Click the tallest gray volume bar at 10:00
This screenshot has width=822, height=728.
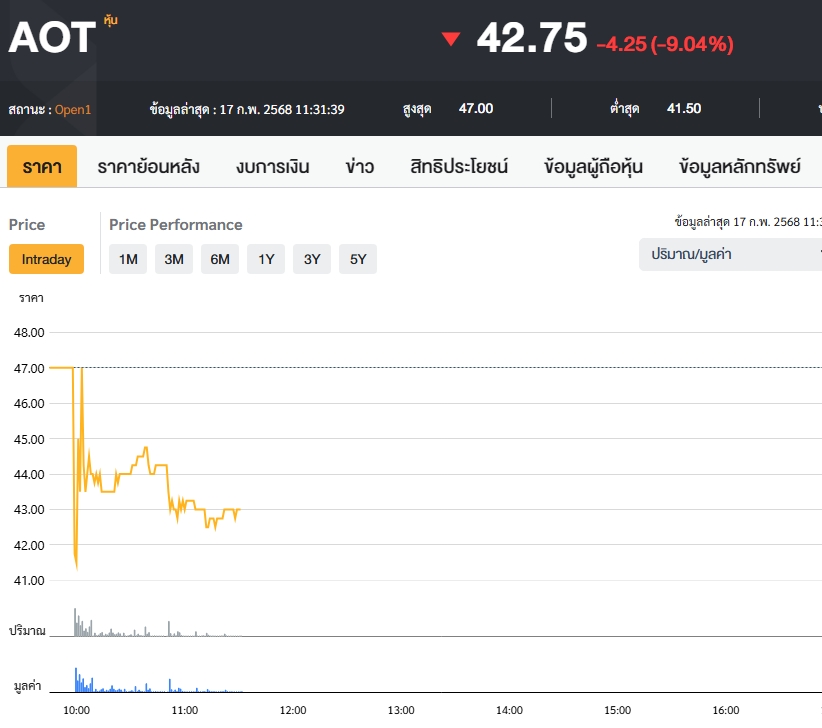75,622
